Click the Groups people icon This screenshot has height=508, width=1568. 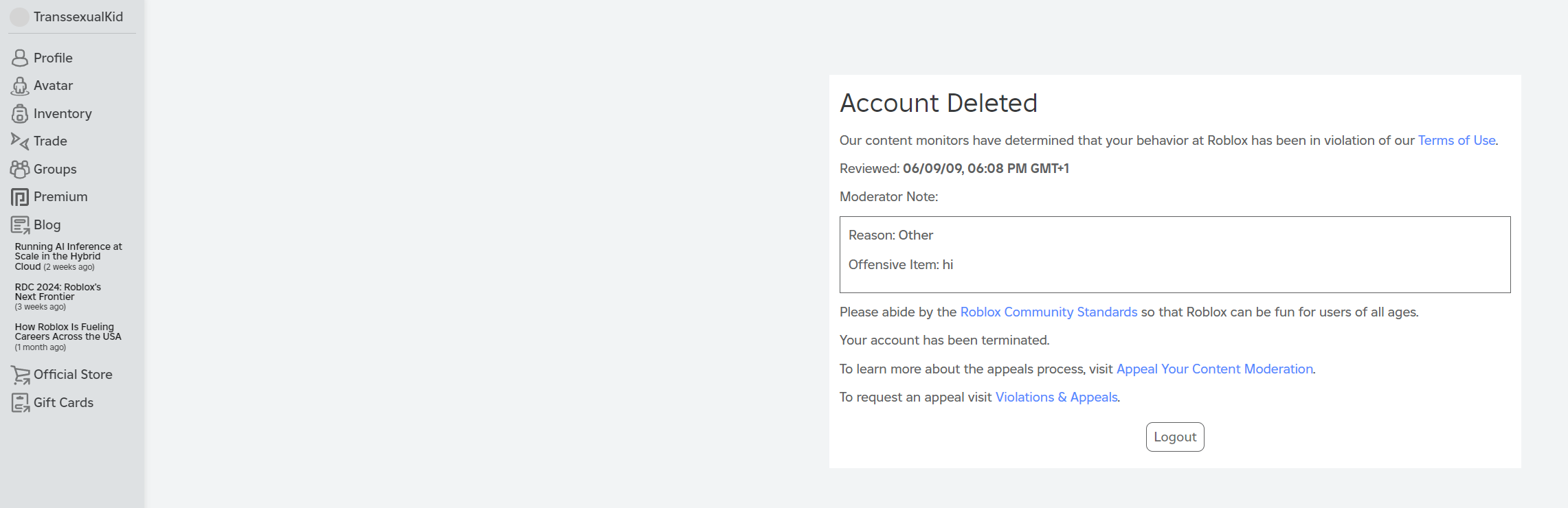(x=20, y=169)
